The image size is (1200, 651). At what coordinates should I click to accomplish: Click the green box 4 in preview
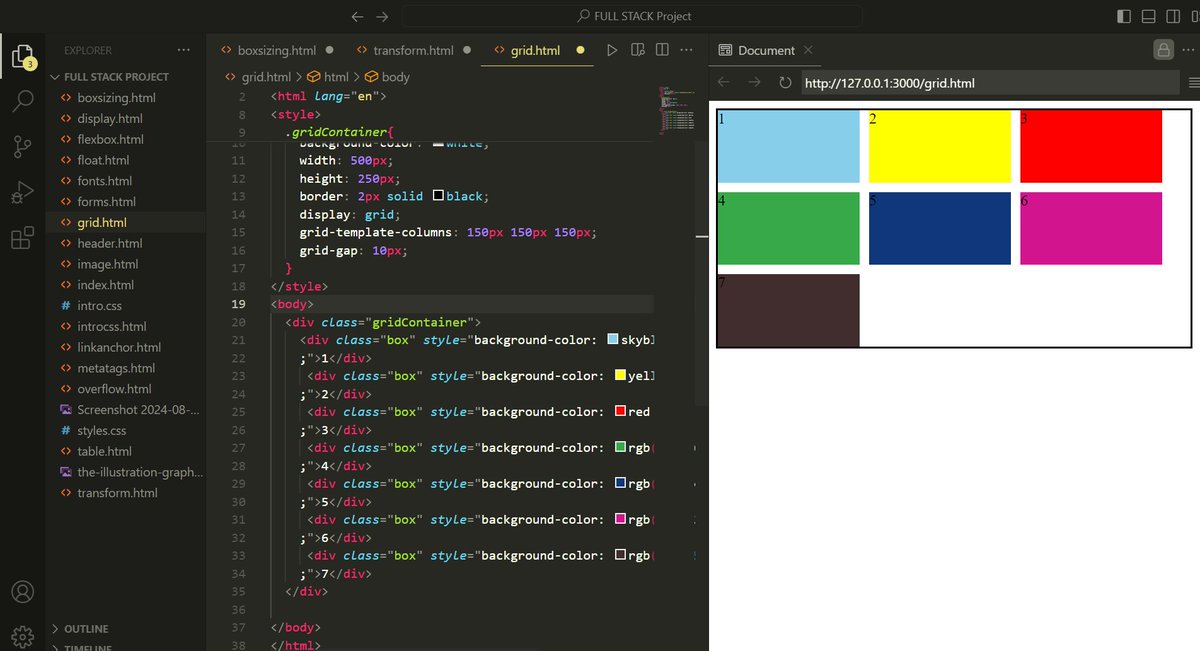click(788, 229)
